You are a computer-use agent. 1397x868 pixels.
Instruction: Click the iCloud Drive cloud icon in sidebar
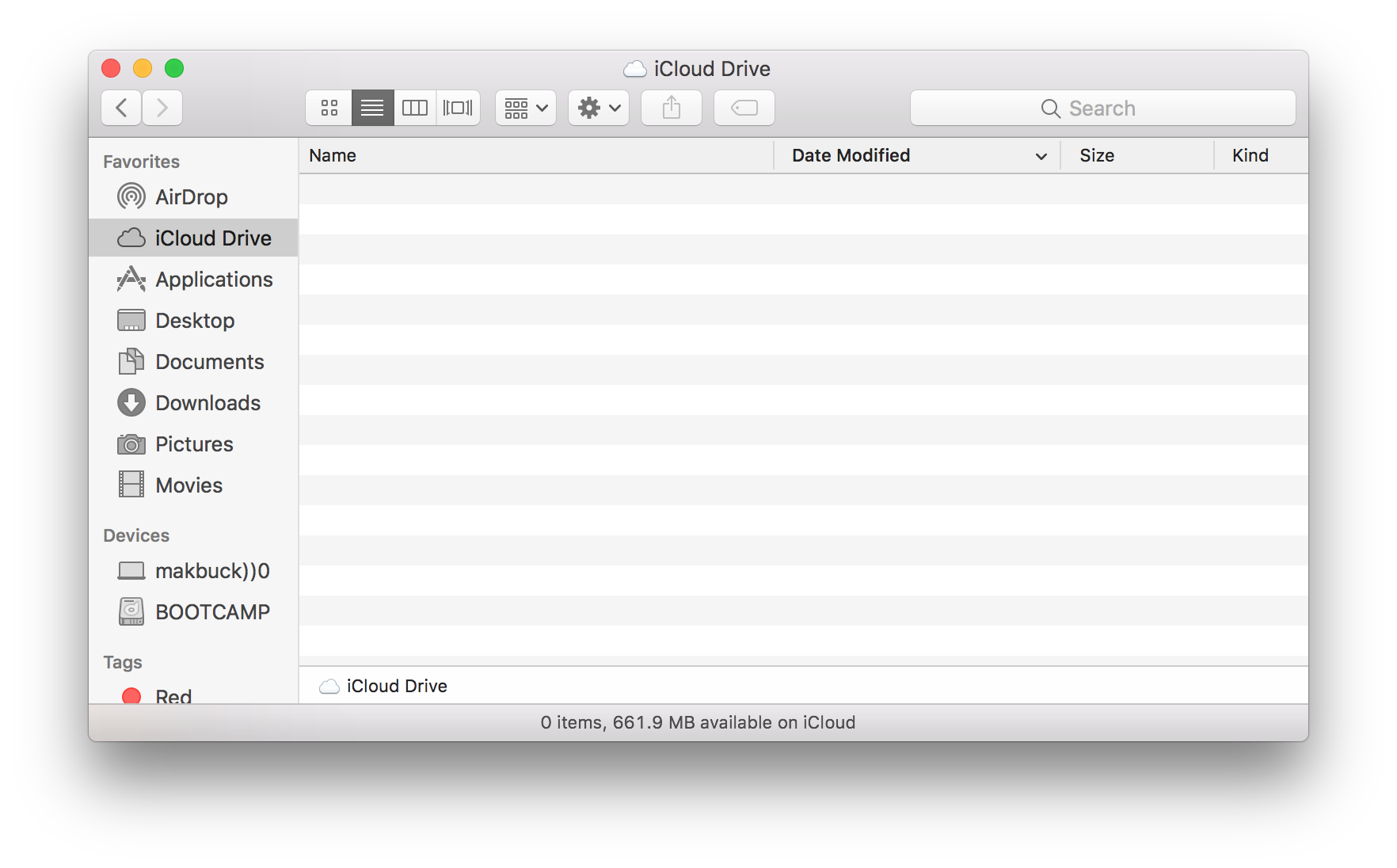pos(131,238)
